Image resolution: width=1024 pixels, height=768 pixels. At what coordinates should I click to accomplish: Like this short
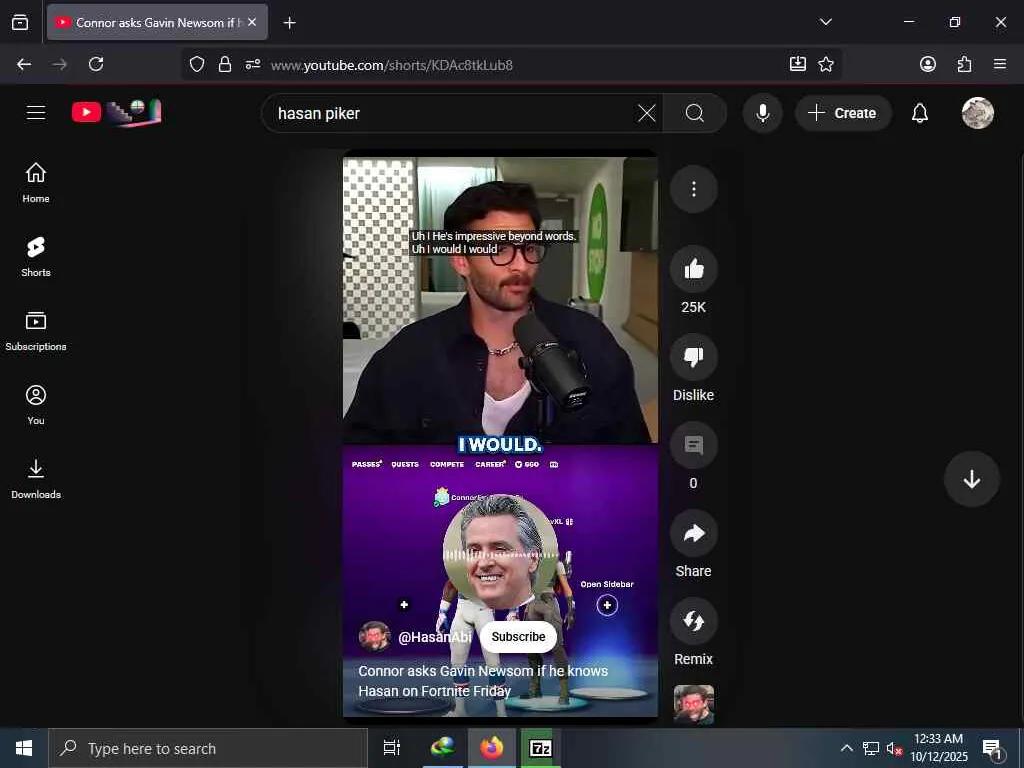pyautogui.click(x=694, y=268)
